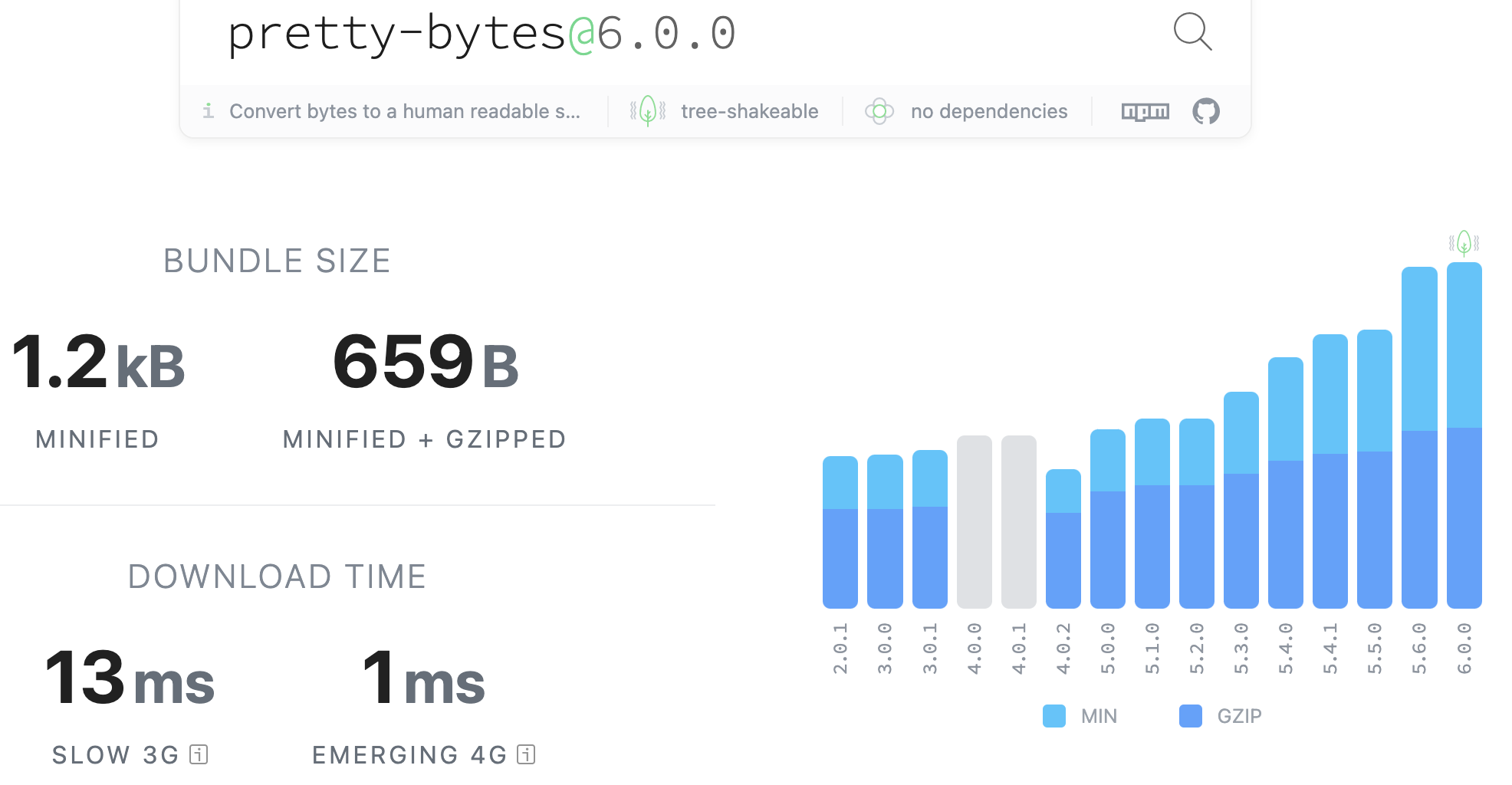
Task: Select the 5.4.0 version bar
Action: (1286, 483)
